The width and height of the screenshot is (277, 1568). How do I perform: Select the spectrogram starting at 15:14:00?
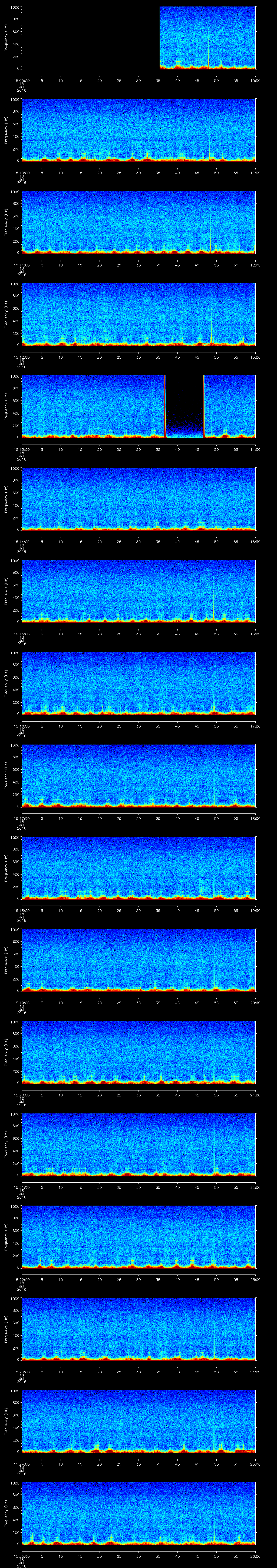138,499
